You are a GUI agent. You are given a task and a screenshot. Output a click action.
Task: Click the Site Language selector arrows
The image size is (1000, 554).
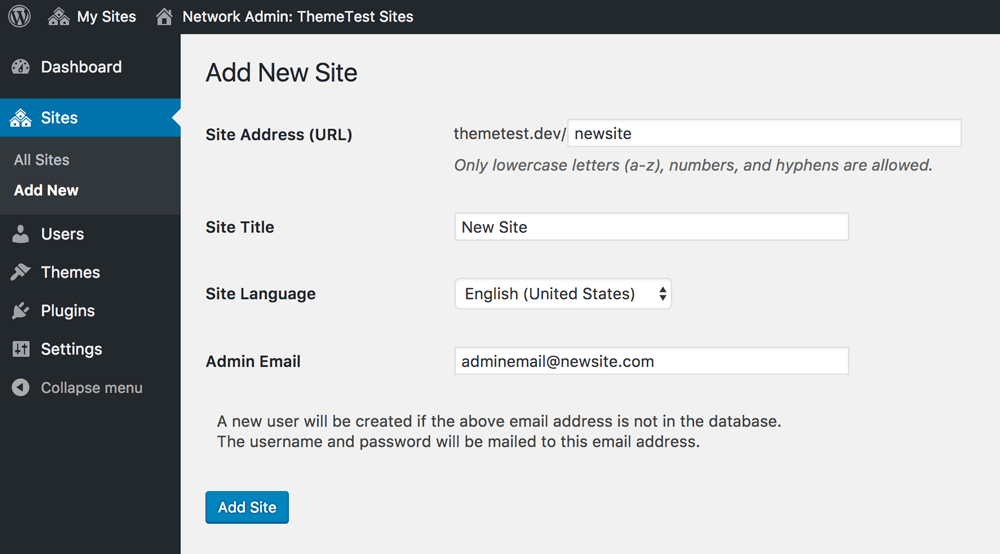click(x=663, y=294)
